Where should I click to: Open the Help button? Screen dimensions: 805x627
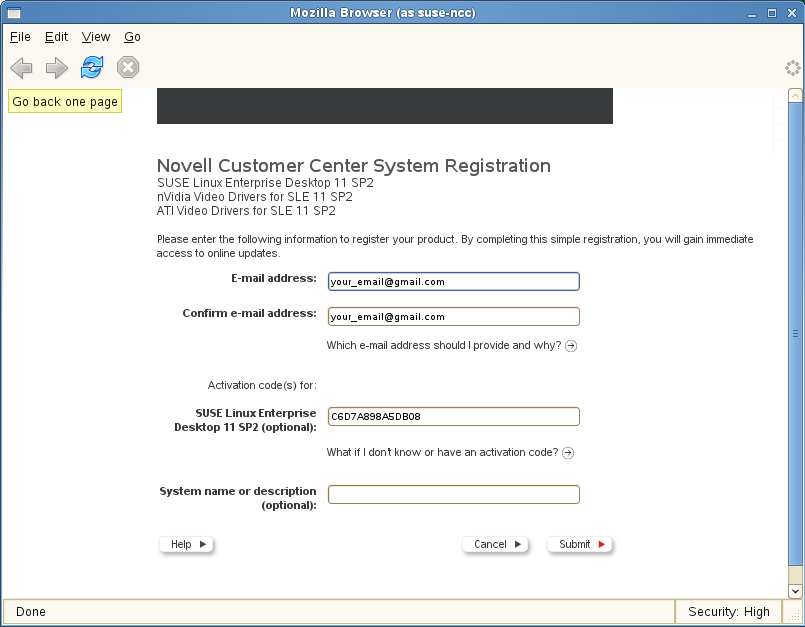pyautogui.click(x=186, y=544)
